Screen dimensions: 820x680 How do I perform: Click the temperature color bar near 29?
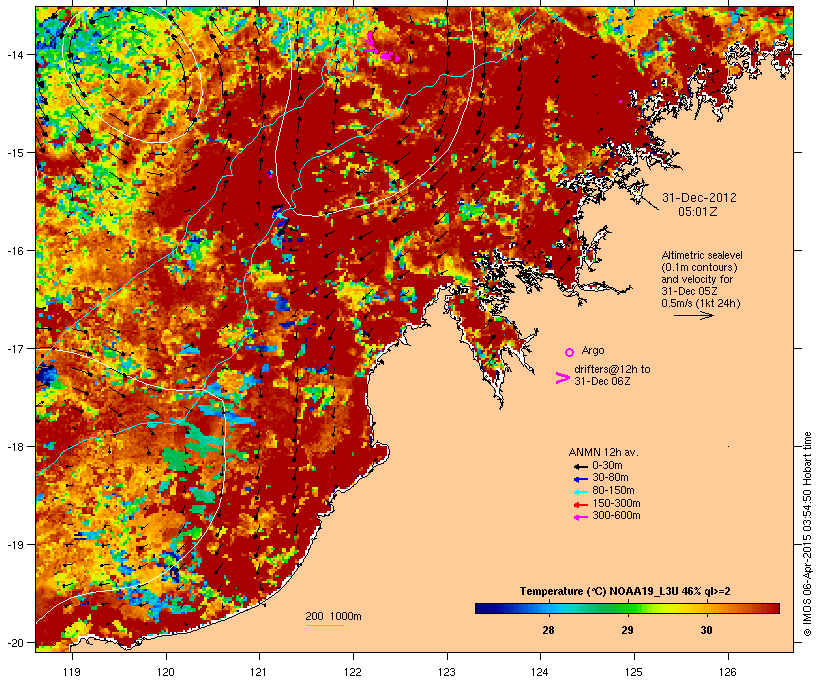(x=627, y=608)
